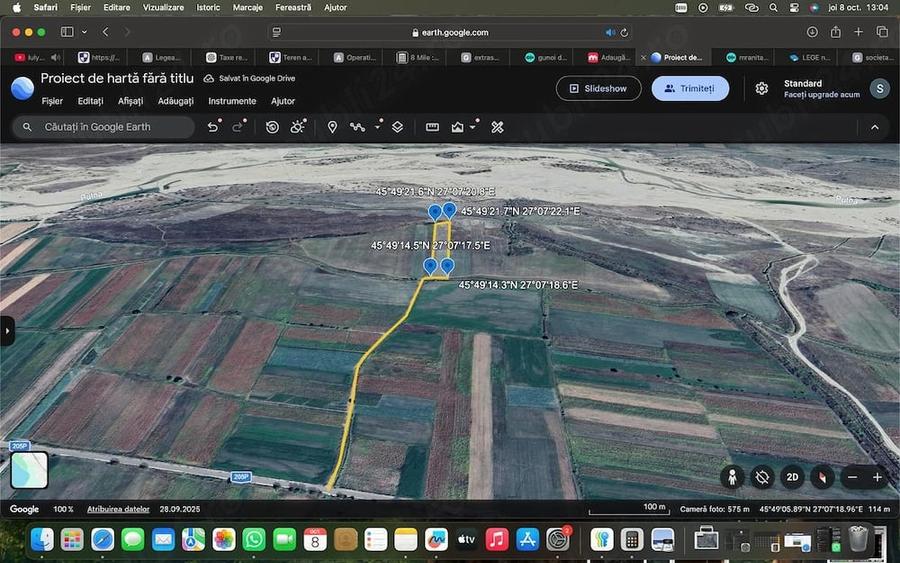This screenshot has width=900, height=563.
Task: Switch to the LEGE n... tab
Action: click(810, 57)
